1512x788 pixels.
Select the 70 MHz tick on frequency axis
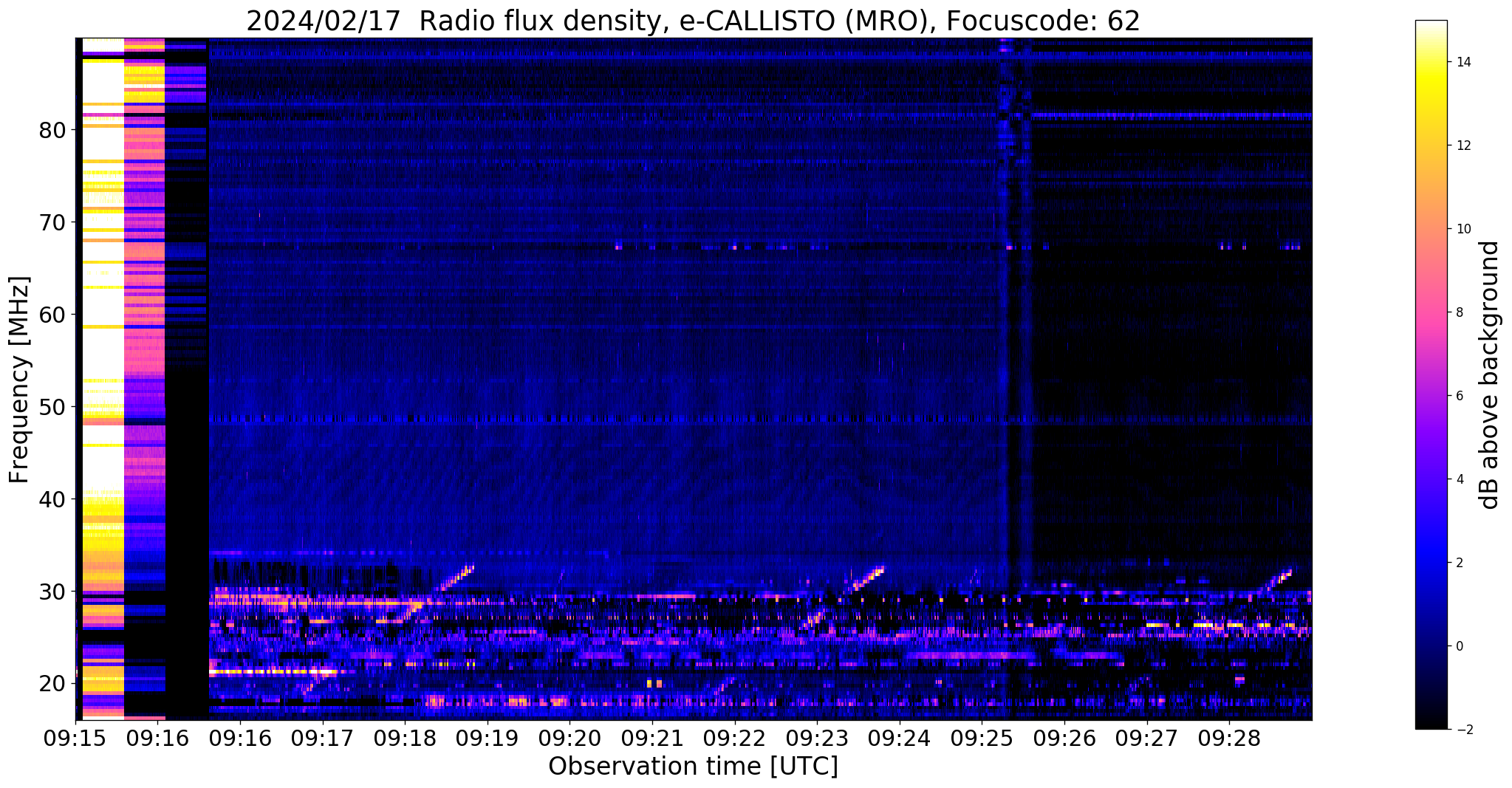click(x=53, y=222)
